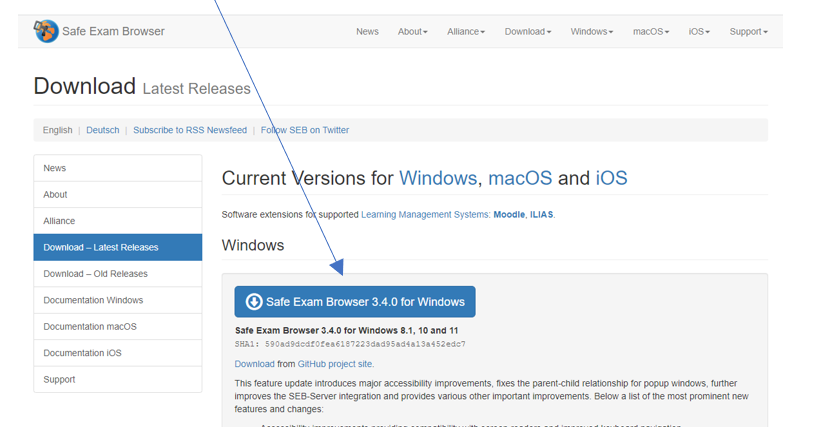The height and width of the screenshot is (444, 825).
Task: Open Documentation macOS sidebar item
Action: coord(90,327)
